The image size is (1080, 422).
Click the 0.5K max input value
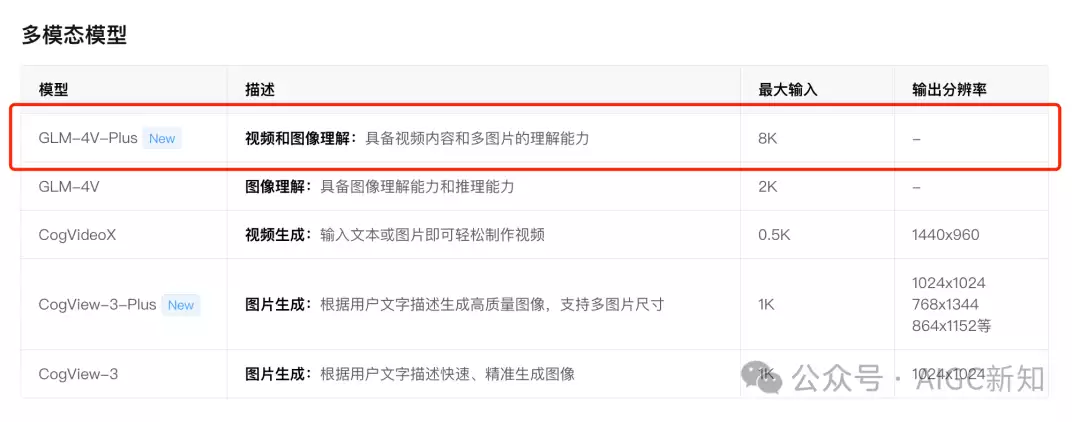point(774,235)
